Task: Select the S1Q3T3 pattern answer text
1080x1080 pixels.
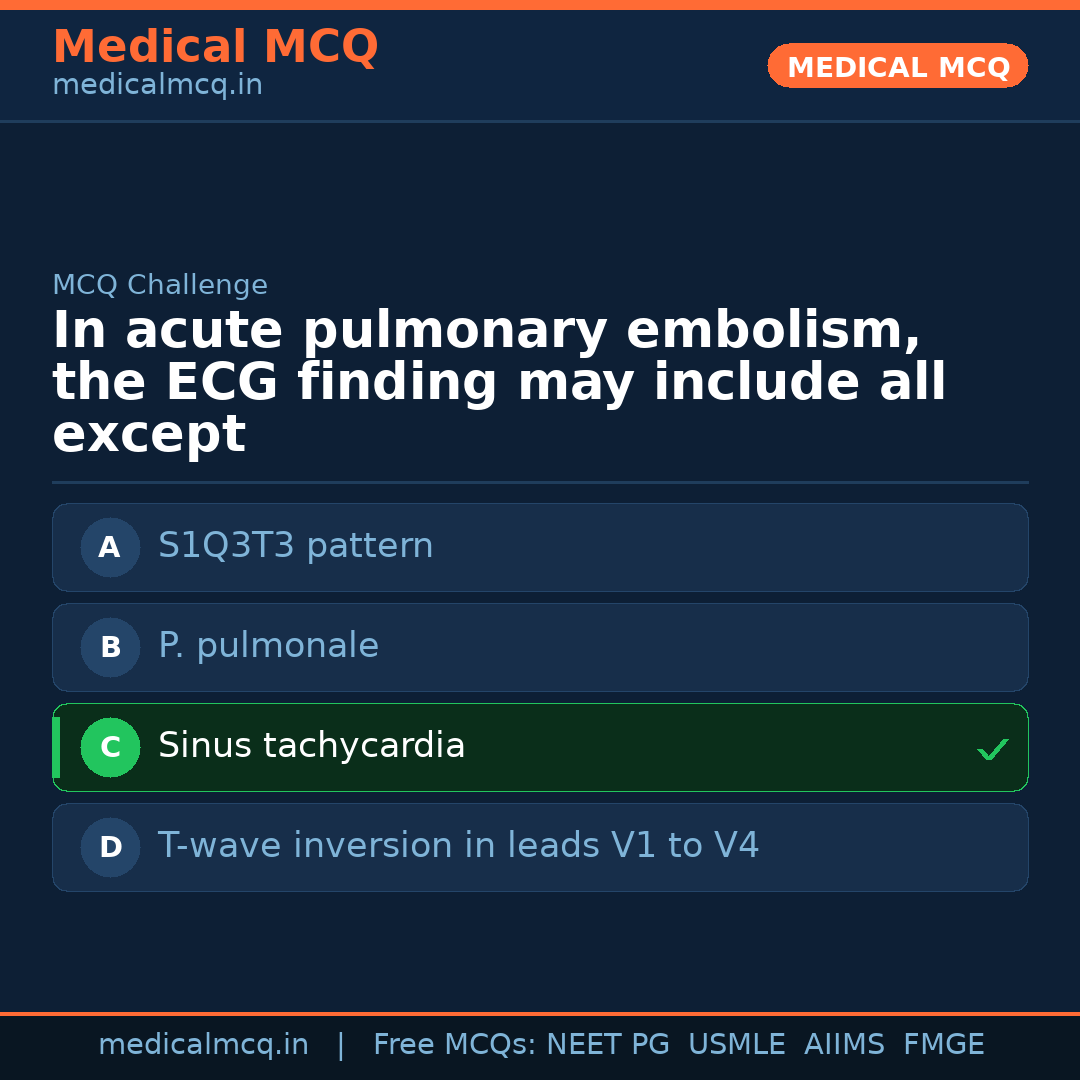Action: (295, 546)
